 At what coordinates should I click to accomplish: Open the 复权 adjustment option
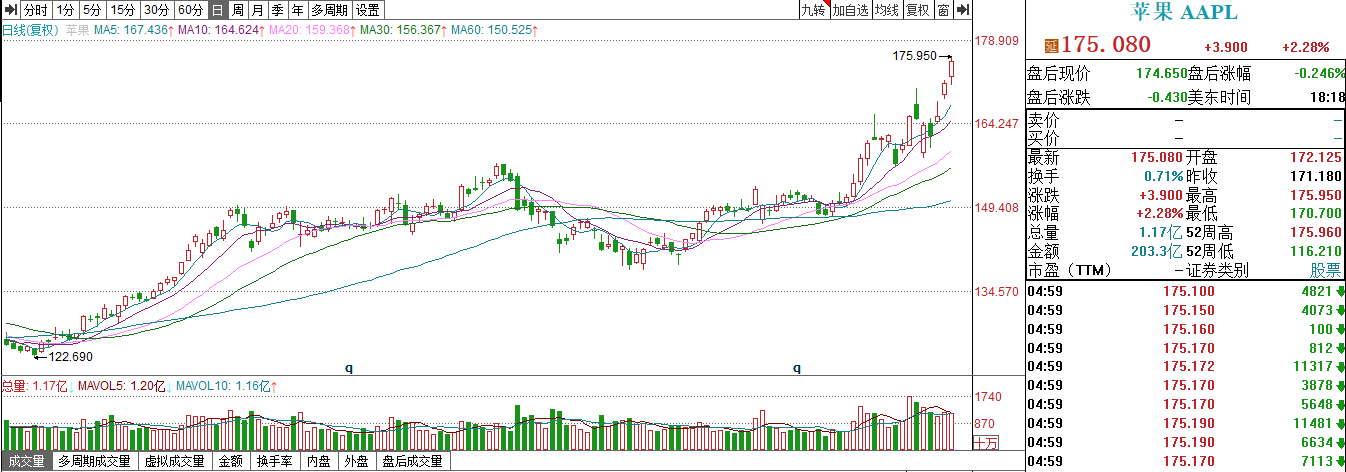click(x=918, y=10)
